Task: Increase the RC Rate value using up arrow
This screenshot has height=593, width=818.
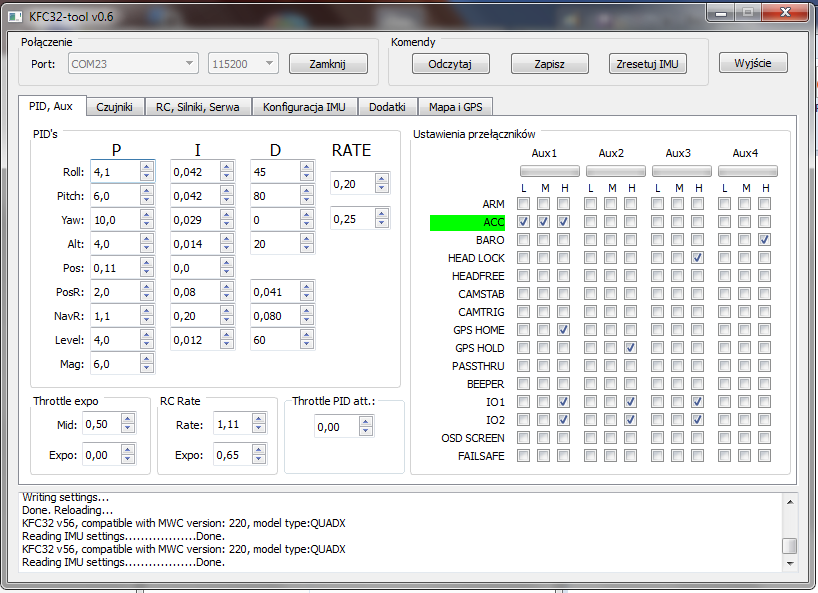Action: (x=257, y=420)
